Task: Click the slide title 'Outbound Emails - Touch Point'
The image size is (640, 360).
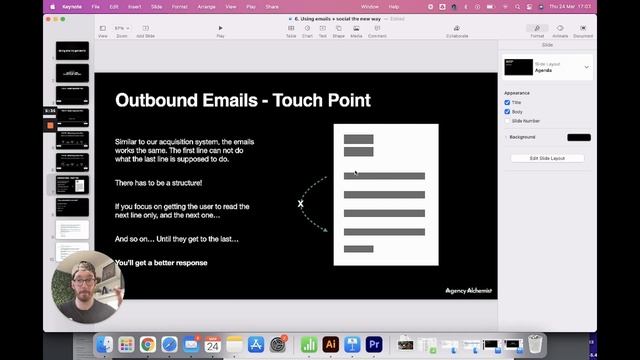Action: 243,100
